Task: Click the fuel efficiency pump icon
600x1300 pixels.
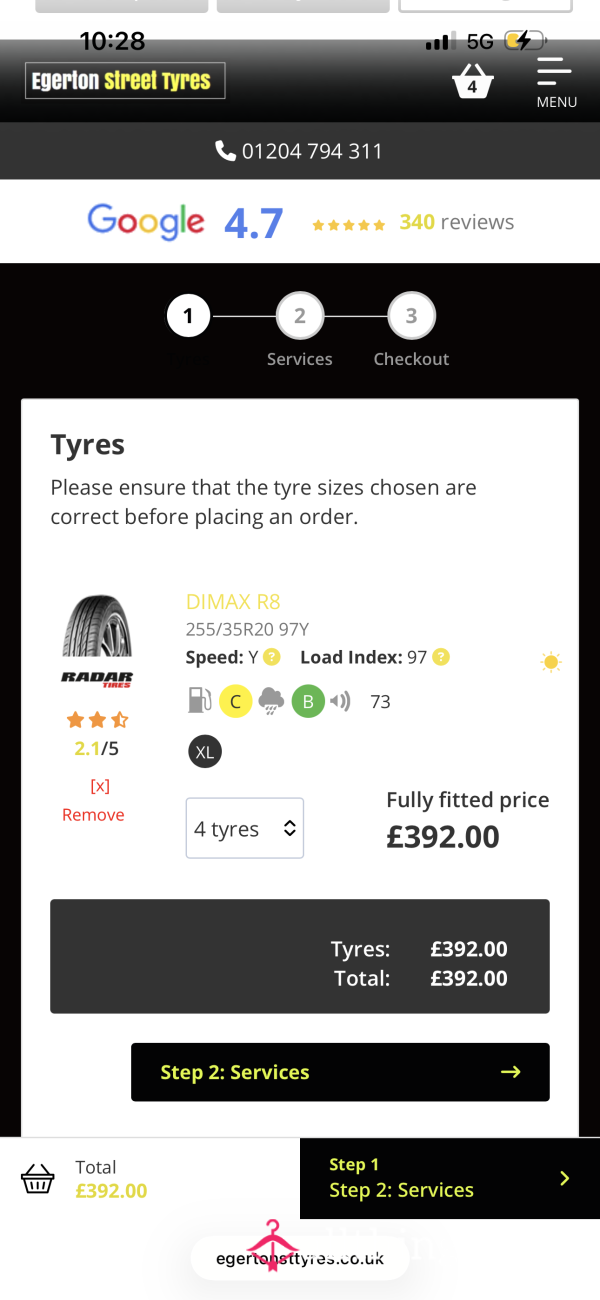Action: pos(200,701)
